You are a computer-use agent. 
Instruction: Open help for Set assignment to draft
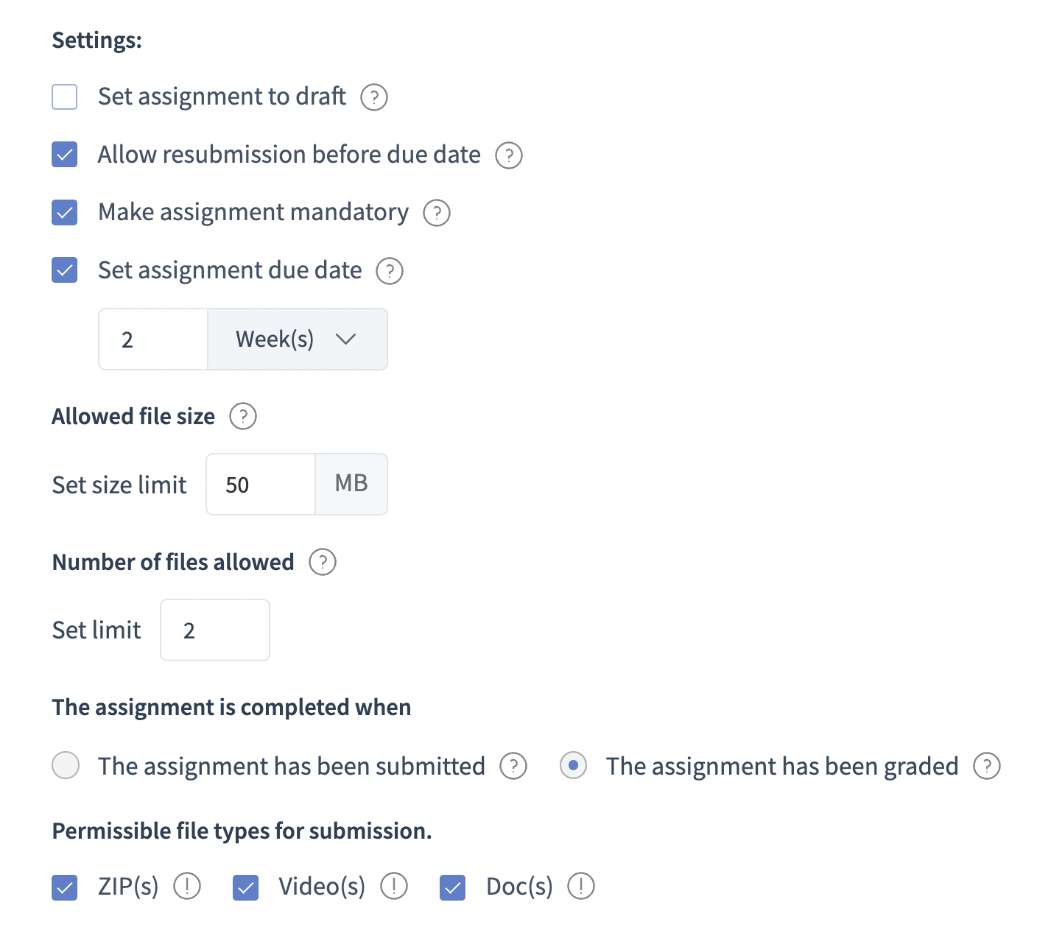click(x=373, y=97)
